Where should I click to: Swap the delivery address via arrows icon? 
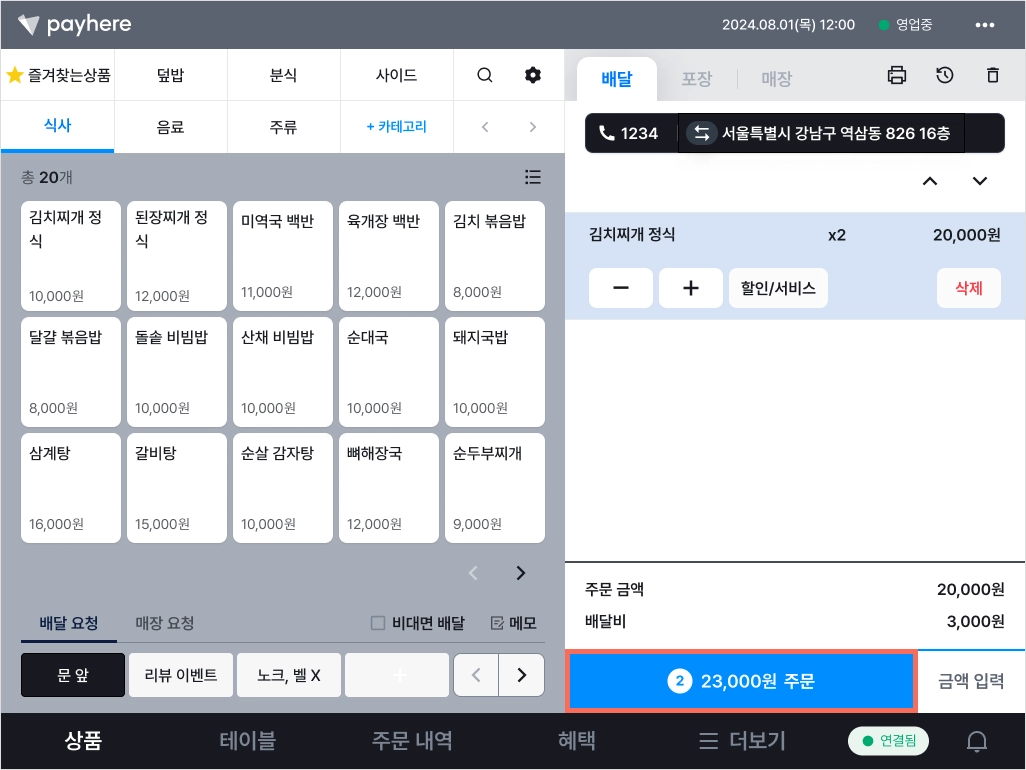(701, 133)
